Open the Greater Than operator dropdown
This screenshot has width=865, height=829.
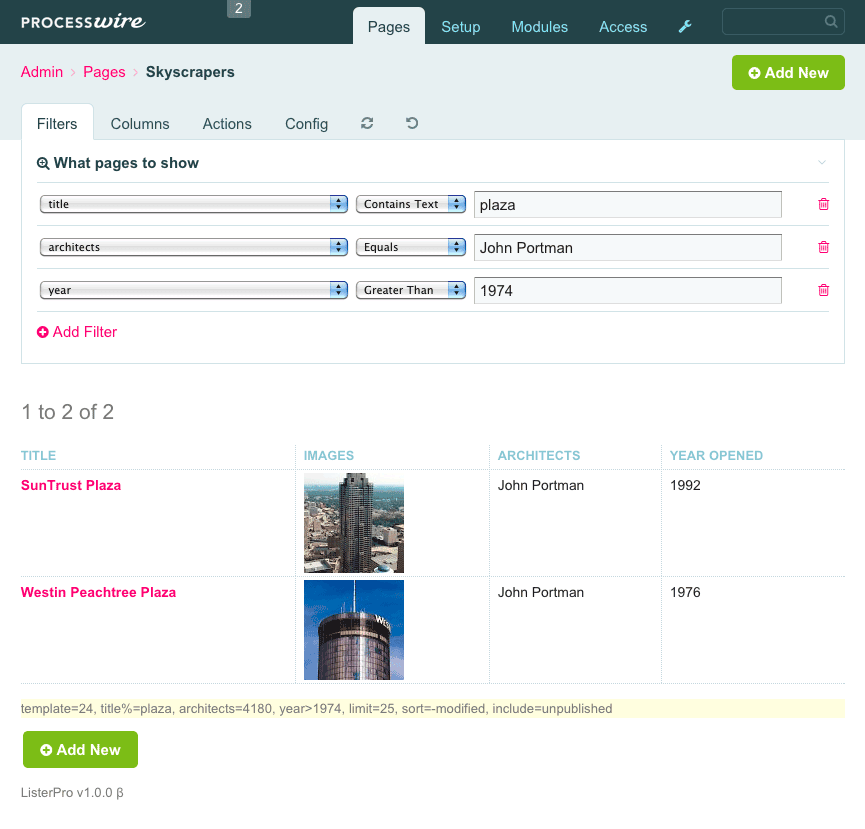click(411, 290)
